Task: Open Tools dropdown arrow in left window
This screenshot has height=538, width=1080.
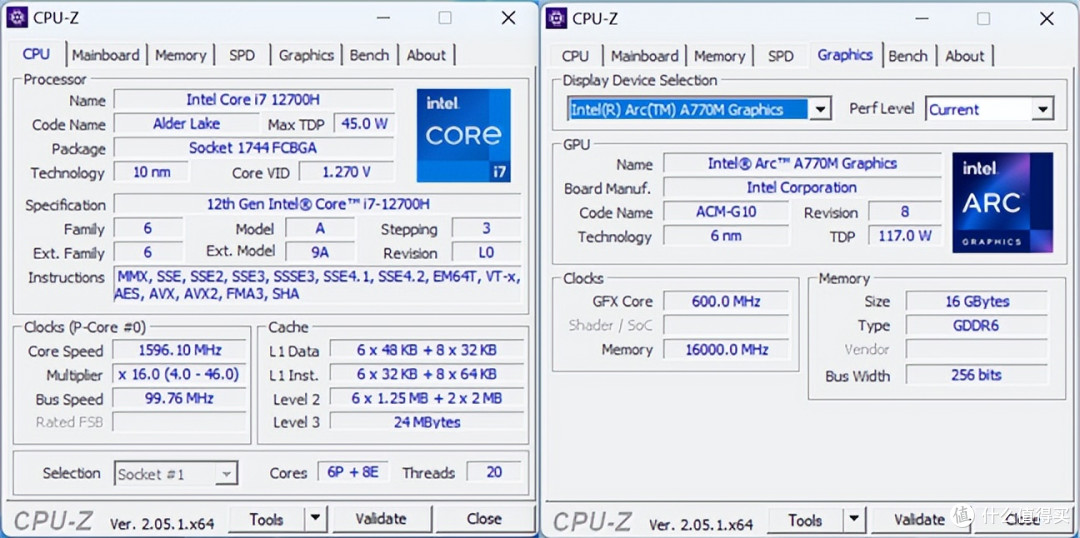Action: click(x=315, y=518)
